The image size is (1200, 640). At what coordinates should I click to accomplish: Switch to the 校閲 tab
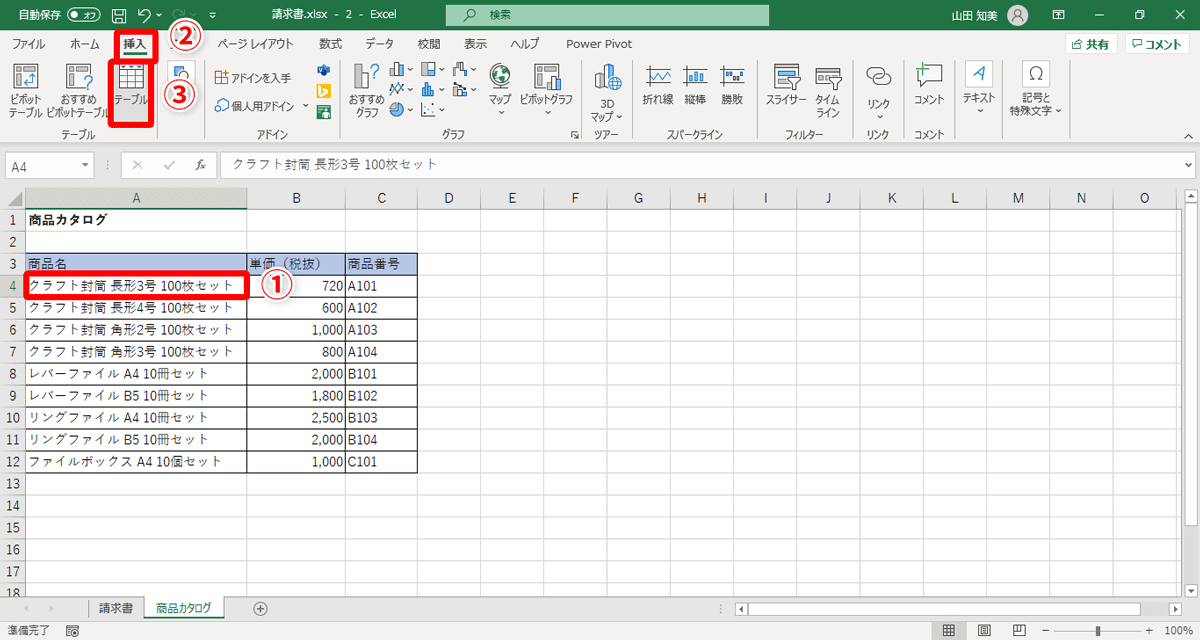pyautogui.click(x=429, y=44)
